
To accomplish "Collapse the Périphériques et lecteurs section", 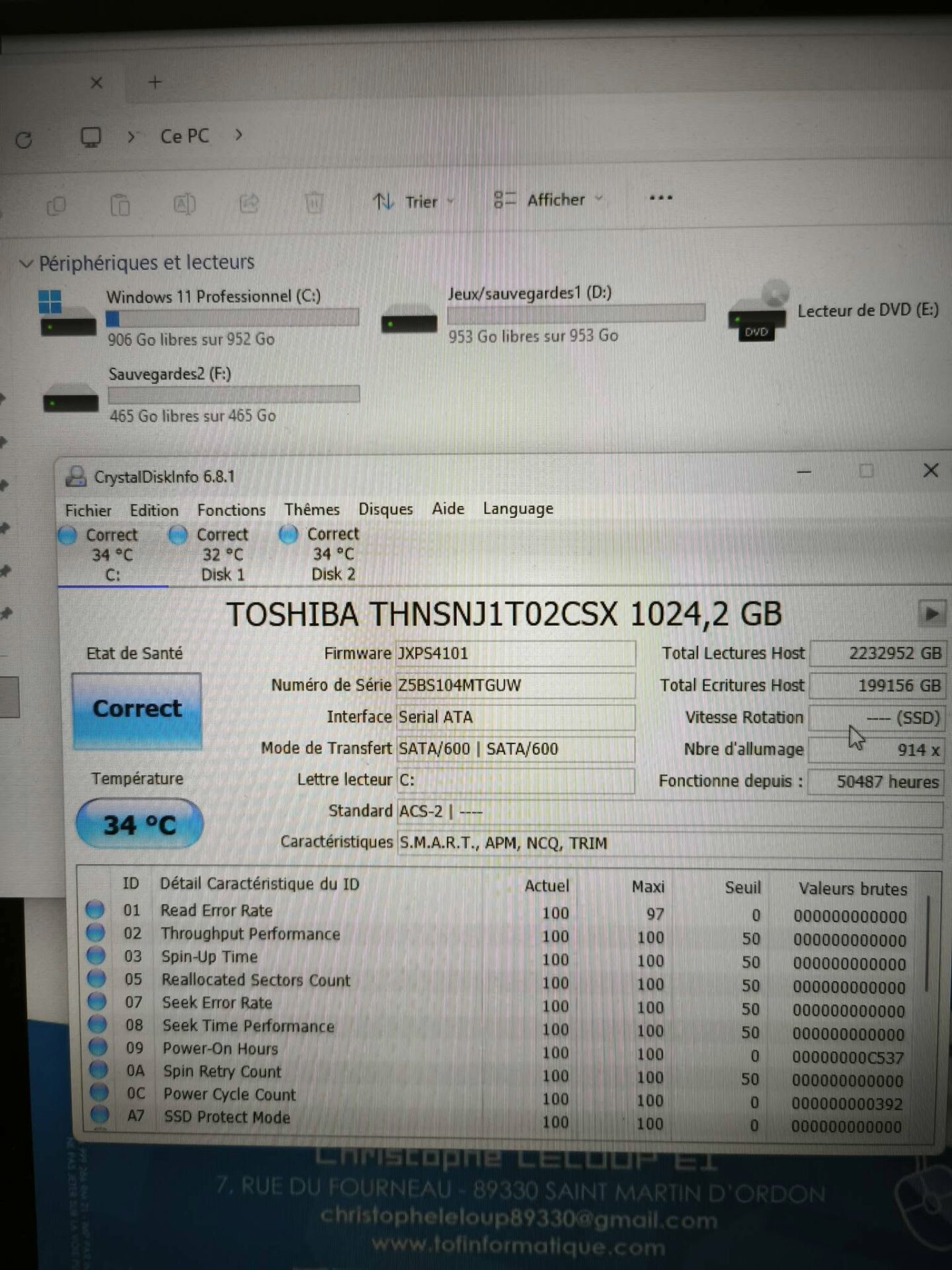I will pyautogui.click(x=26, y=264).
